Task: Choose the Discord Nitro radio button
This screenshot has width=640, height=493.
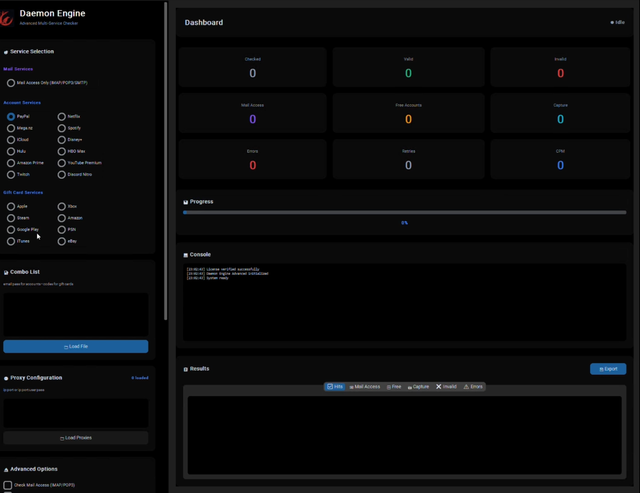Action: click(61, 175)
